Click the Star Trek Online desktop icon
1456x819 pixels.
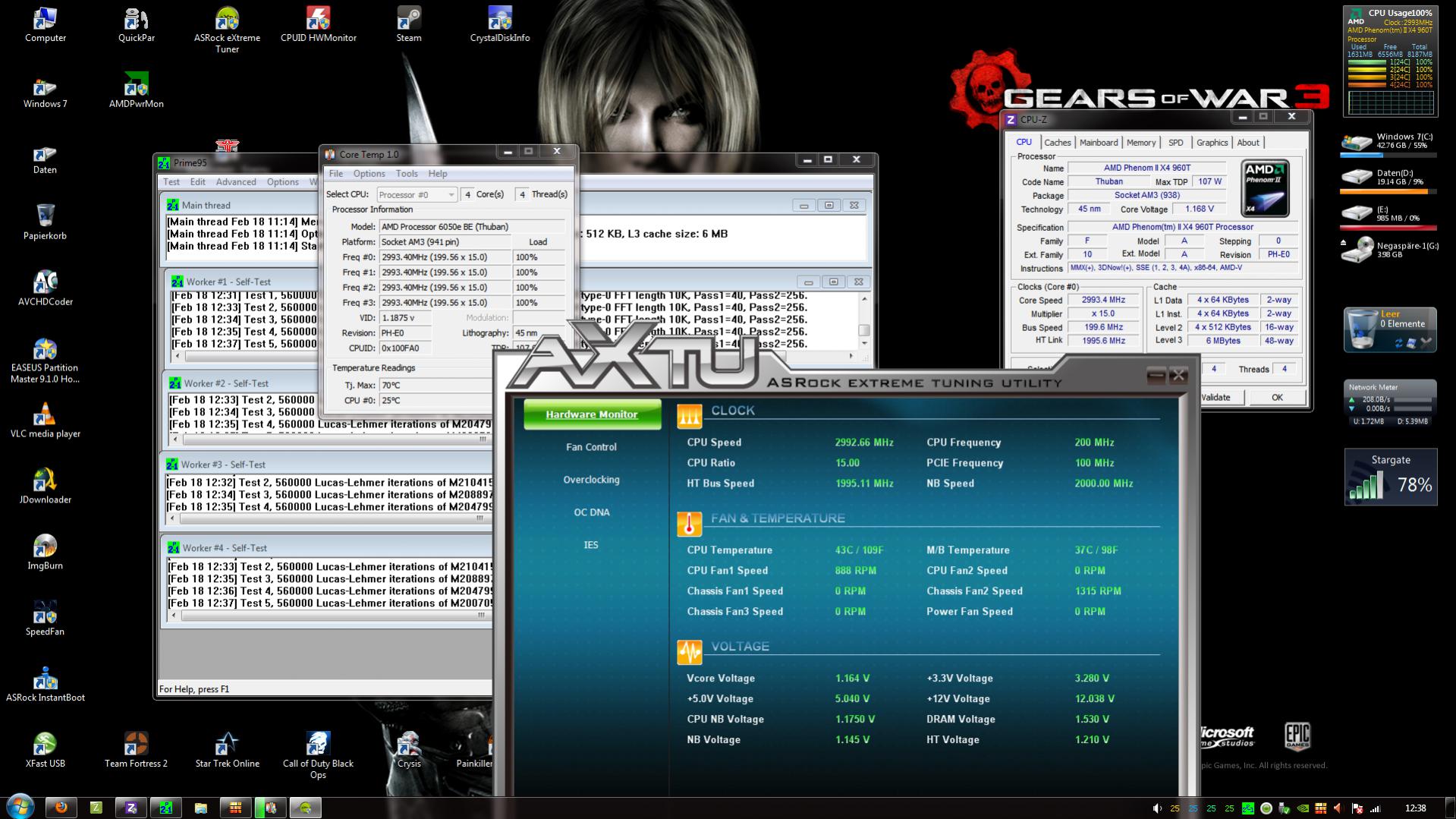pos(227,751)
